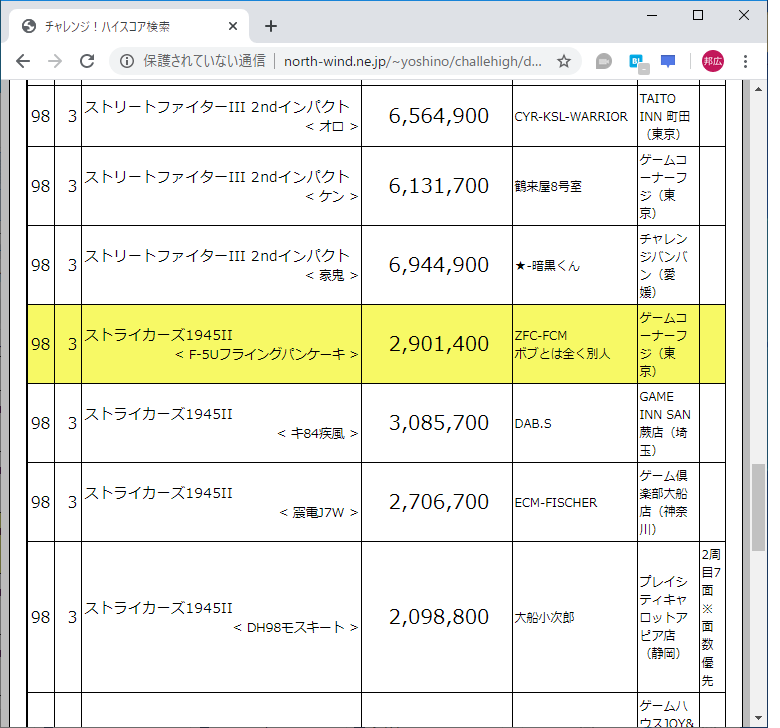780x728 pixels.
Task: Click ストライカーズ1945II DH98モスキート title
Action: pyautogui.click(x=221, y=617)
